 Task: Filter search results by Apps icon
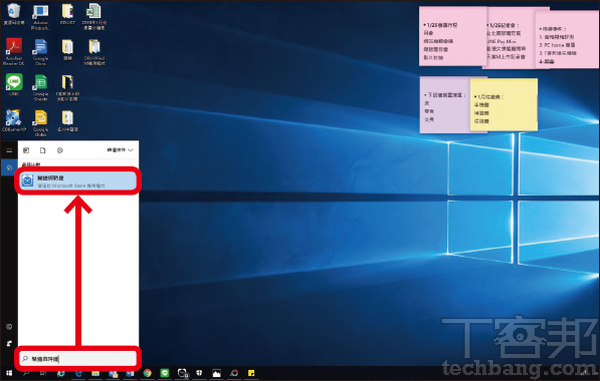tap(26, 150)
